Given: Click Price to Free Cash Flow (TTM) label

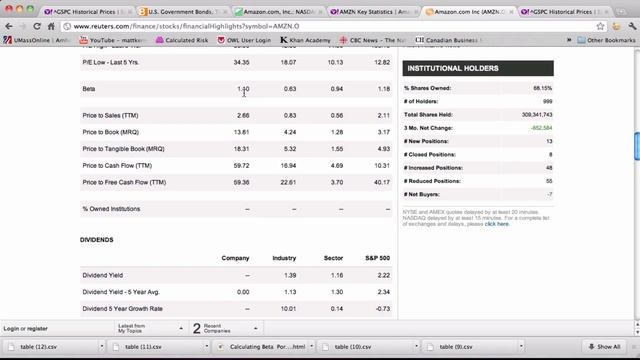Looking at the screenshot, I should pyautogui.click(x=124, y=182).
